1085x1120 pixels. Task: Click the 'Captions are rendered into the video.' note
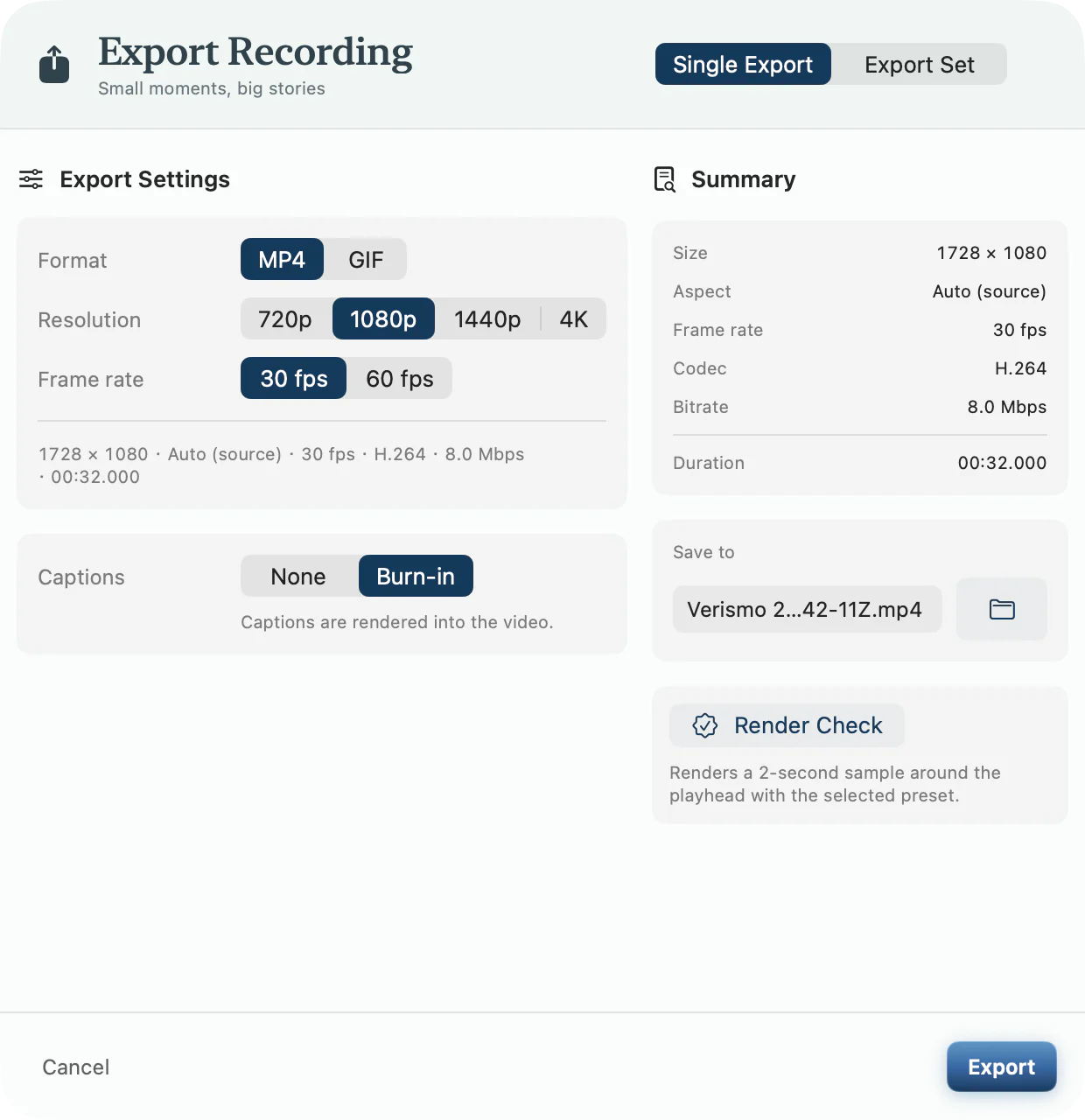pos(397,622)
